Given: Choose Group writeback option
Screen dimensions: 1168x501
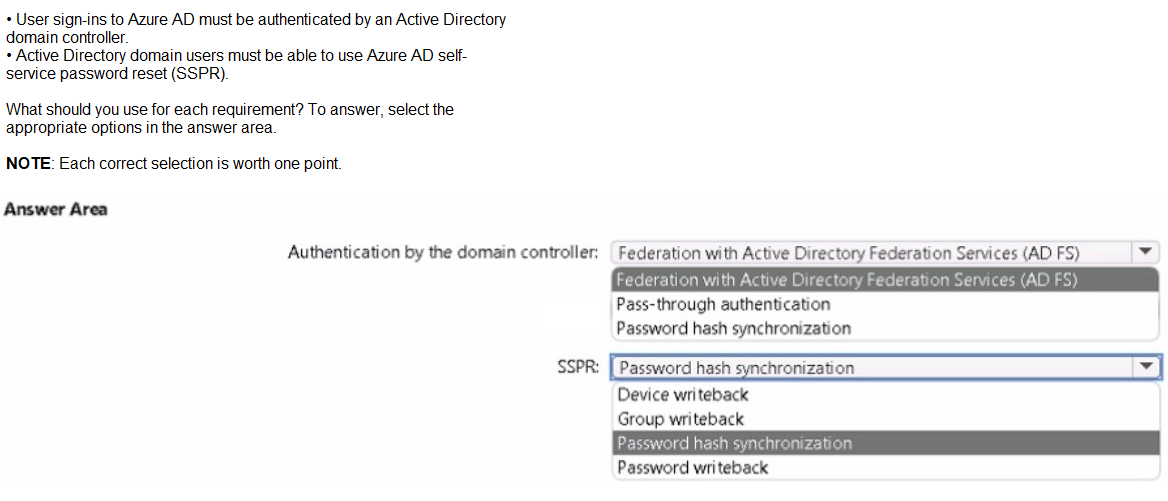Looking at the screenshot, I should 885,418.
